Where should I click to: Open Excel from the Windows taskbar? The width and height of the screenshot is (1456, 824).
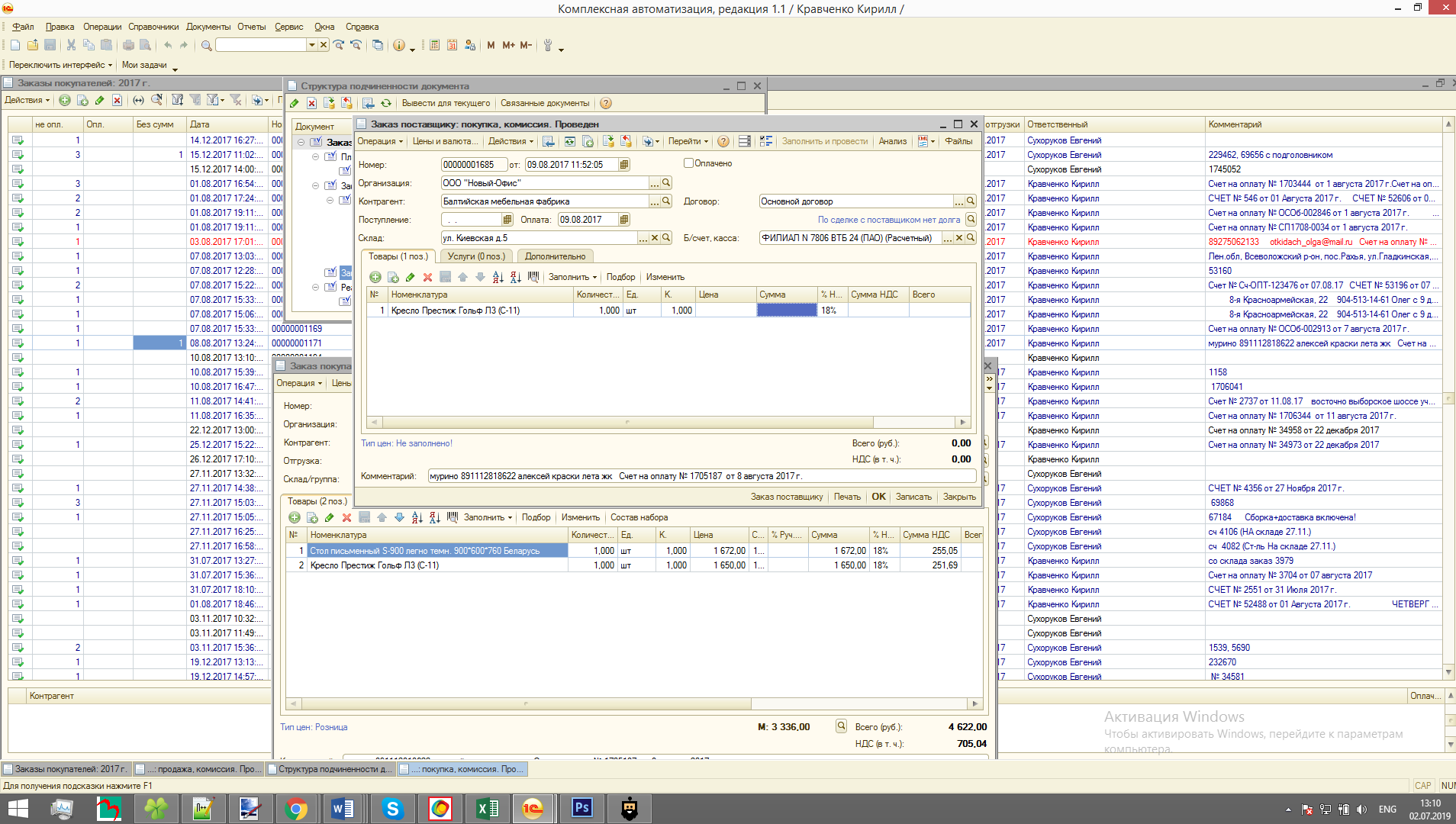pos(487,809)
